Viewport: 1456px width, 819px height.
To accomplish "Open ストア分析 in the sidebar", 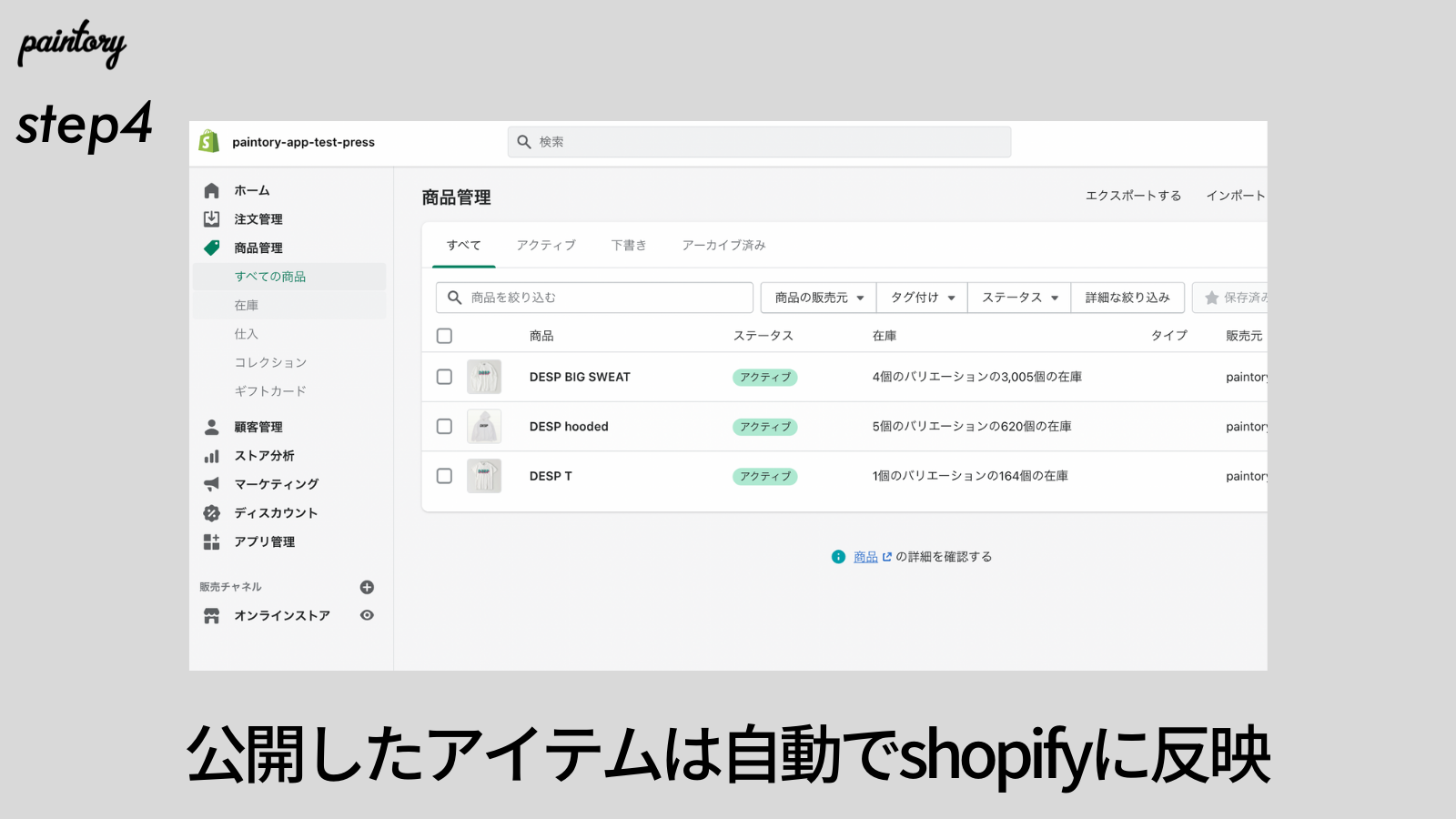I will pos(264,456).
